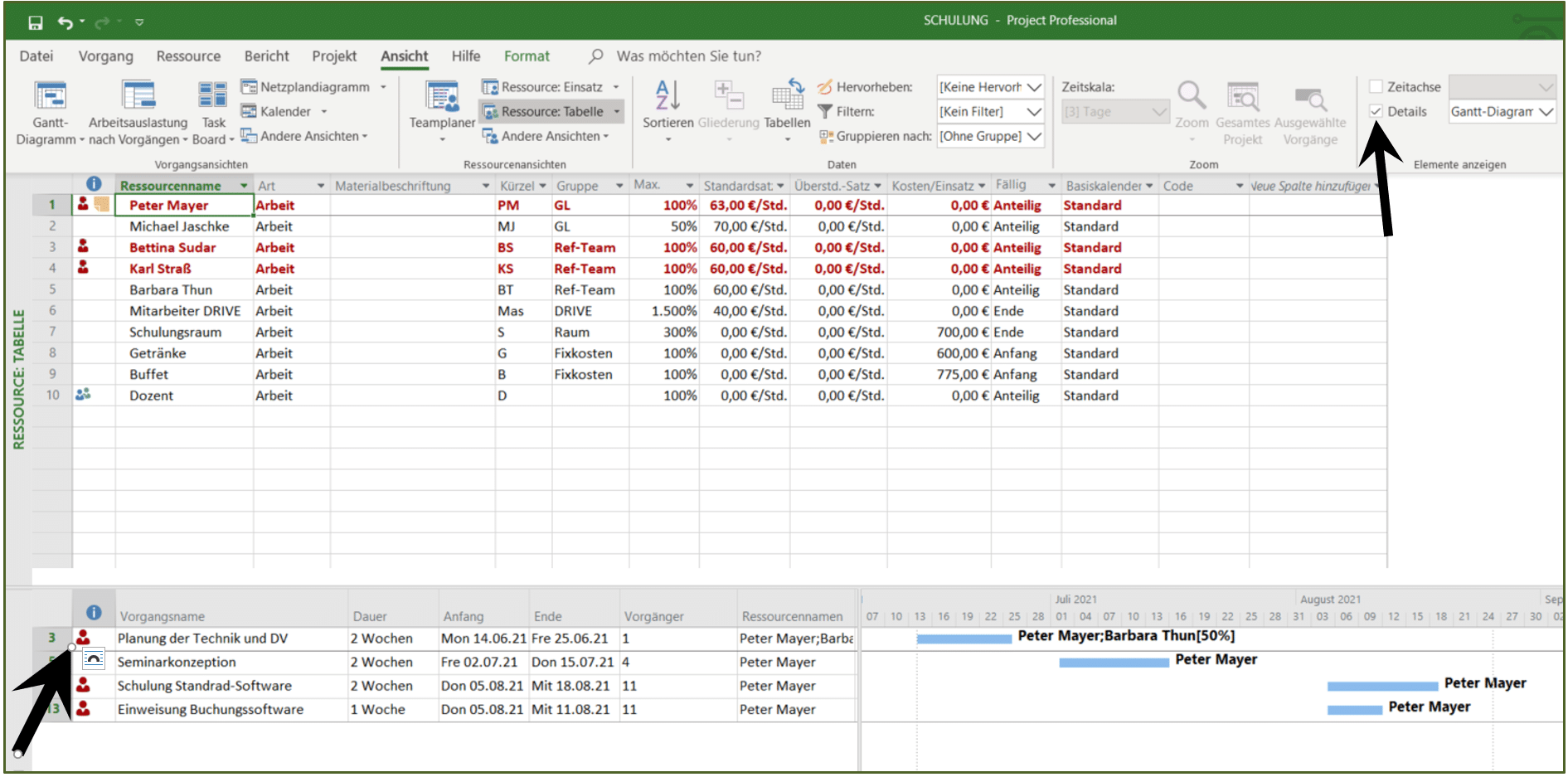Screen dimensions: 1568x777
Task: Click generic resource icon for Dozent
Action: click(x=83, y=395)
